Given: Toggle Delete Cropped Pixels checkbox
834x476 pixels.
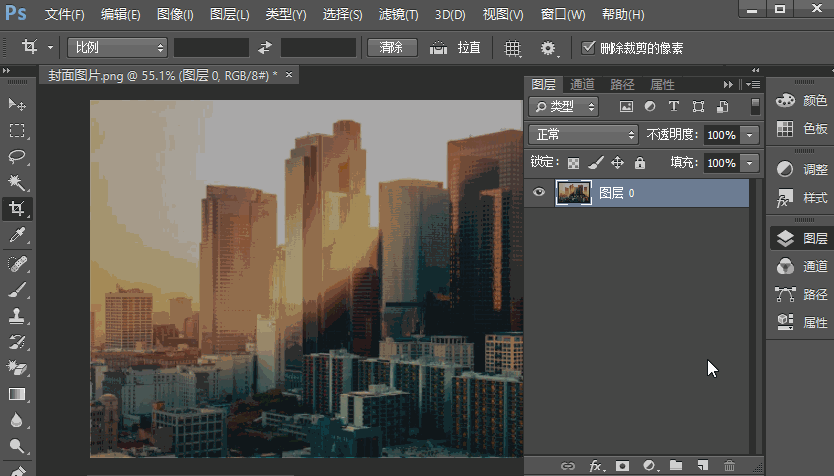Looking at the screenshot, I should (588, 48).
